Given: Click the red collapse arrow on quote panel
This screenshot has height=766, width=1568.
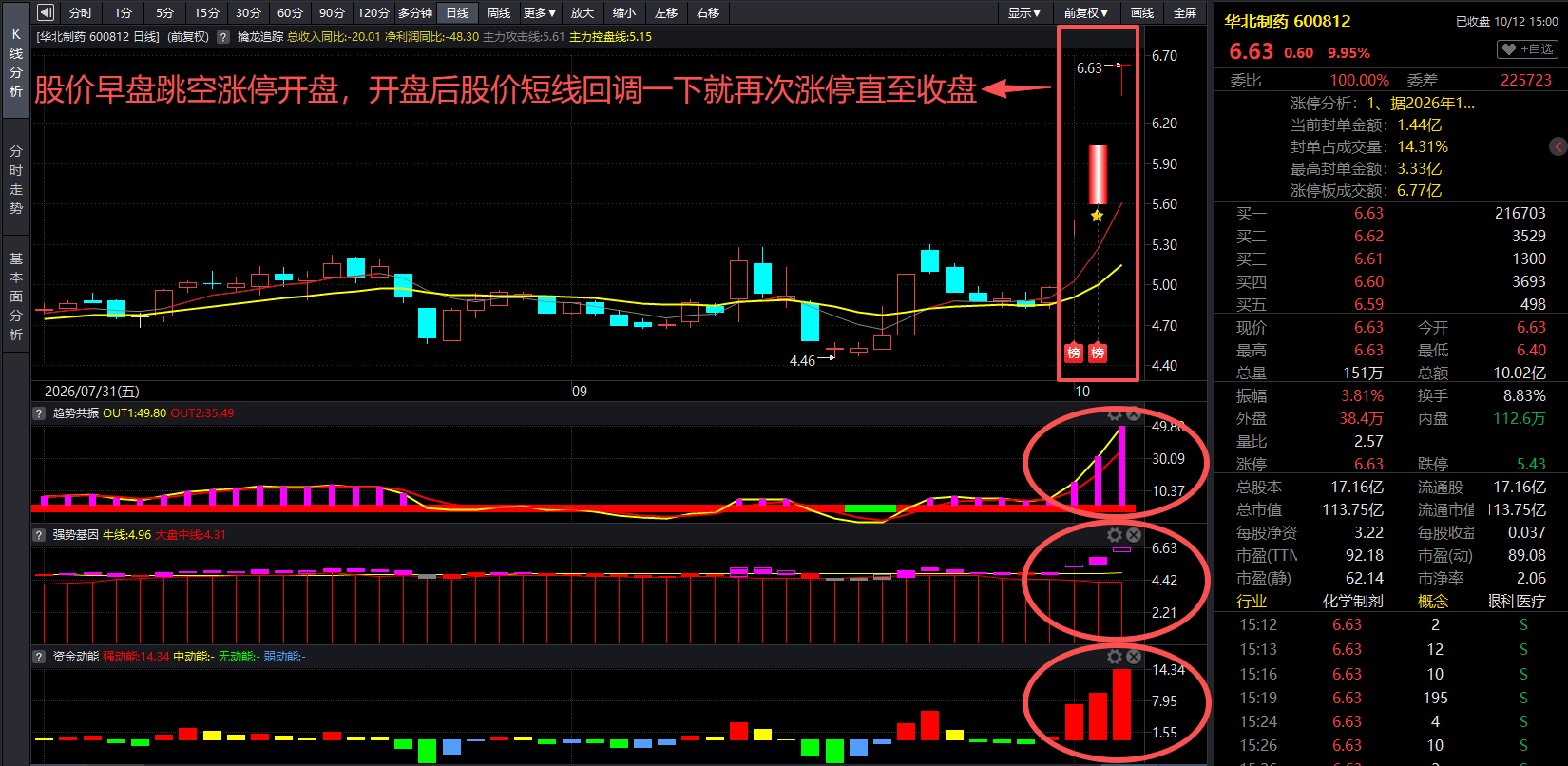Looking at the screenshot, I should tap(1558, 146).
